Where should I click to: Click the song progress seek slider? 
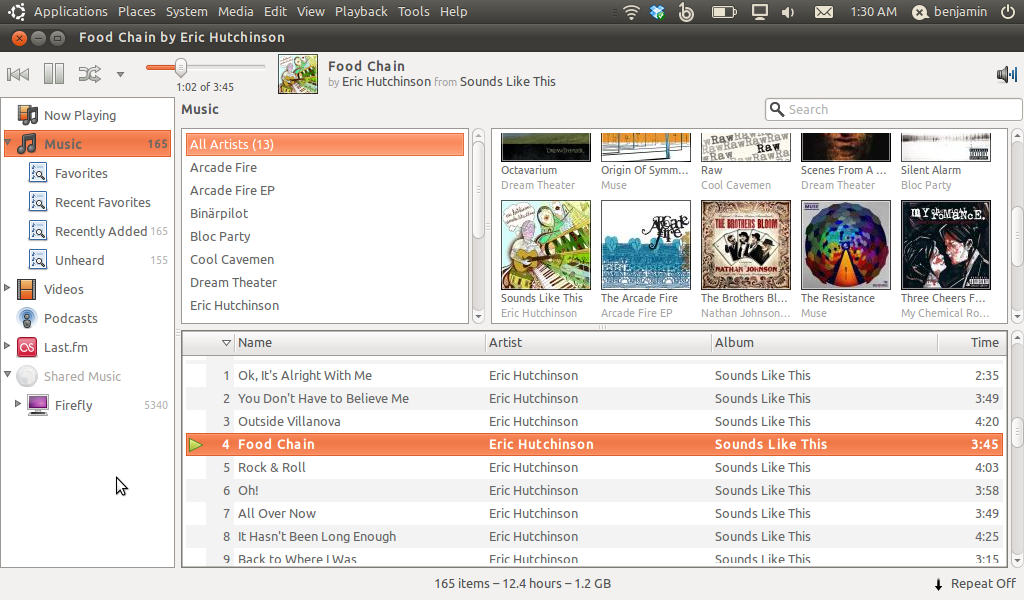tap(205, 67)
